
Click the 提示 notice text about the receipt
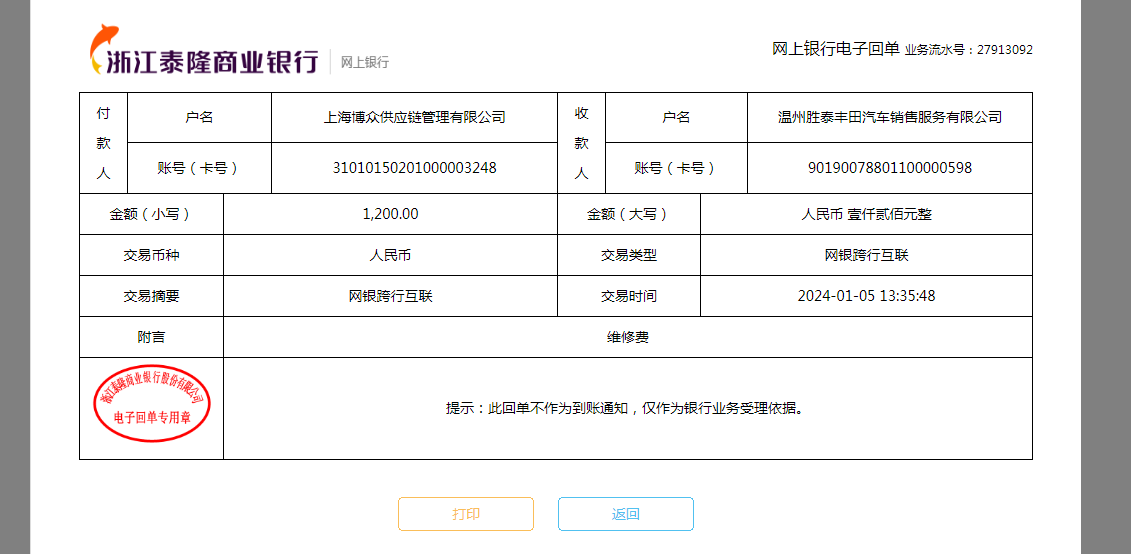(x=625, y=408)
